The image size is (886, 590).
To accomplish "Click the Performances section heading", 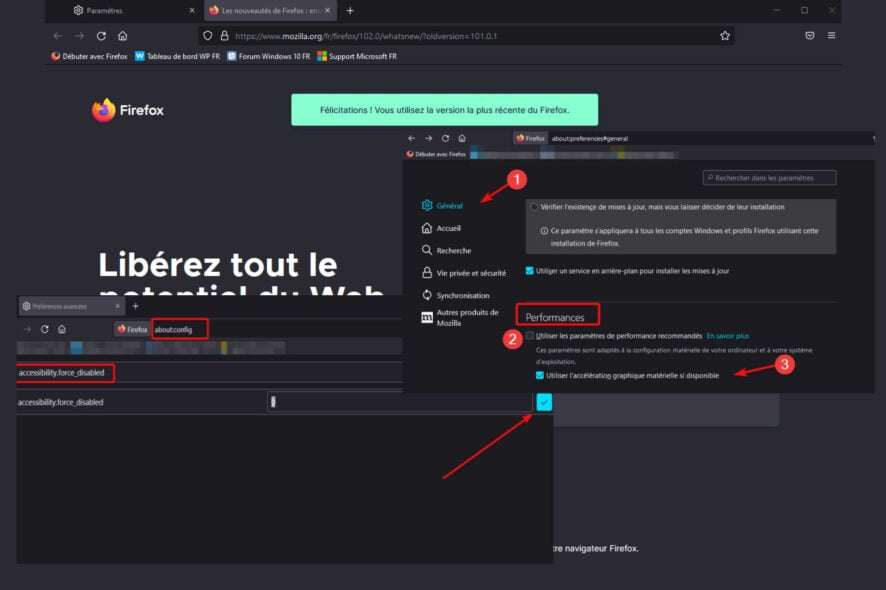I will coord(555,317).
